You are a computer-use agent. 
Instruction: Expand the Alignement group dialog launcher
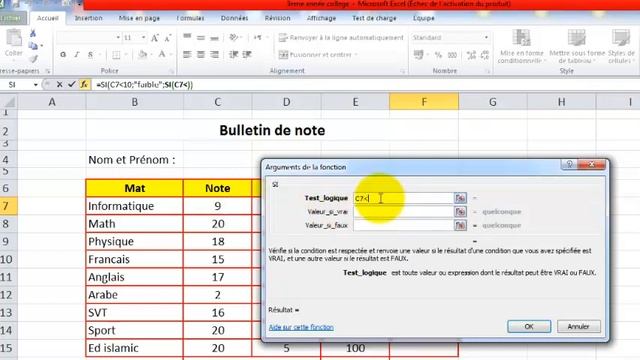coord(403,71)
